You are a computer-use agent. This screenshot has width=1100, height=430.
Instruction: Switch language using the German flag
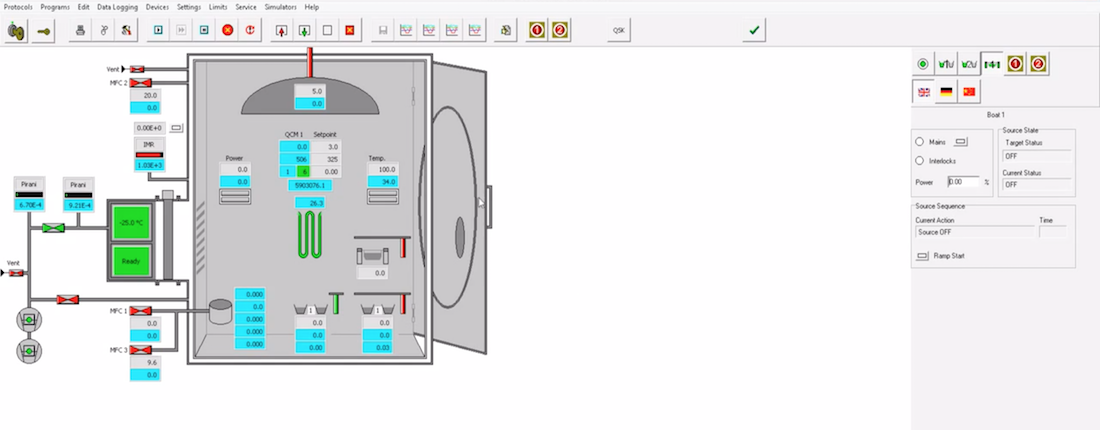pyautogui.click(x=946, y=91)
